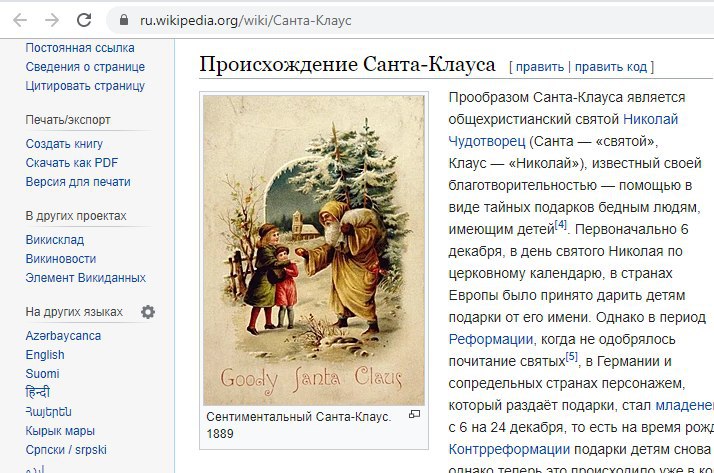Click the Печать/экспорт sidebar heading
Screen dimensions: 714x473
68,120
